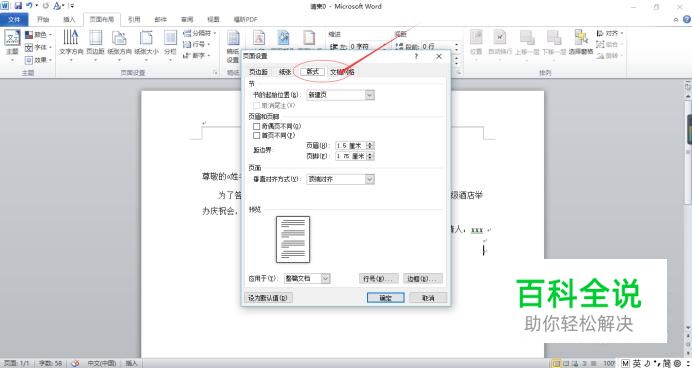Open the 垂直对齐方式 dropdown
Image resolution: width=692 pixels, height=368 pixels.
tap(340, 179)
